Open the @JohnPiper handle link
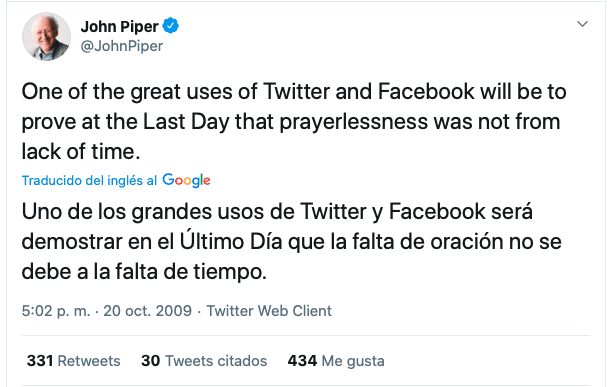Screen dimensions: 612x387 (122, 46)
